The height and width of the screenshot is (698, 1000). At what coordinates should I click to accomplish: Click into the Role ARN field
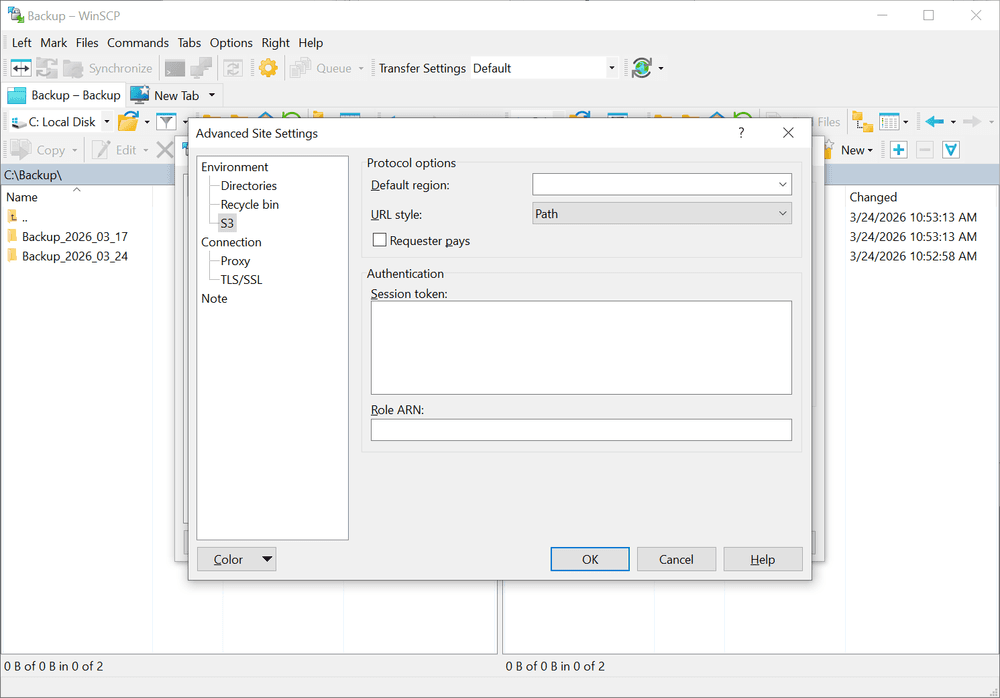click(581, 429)
